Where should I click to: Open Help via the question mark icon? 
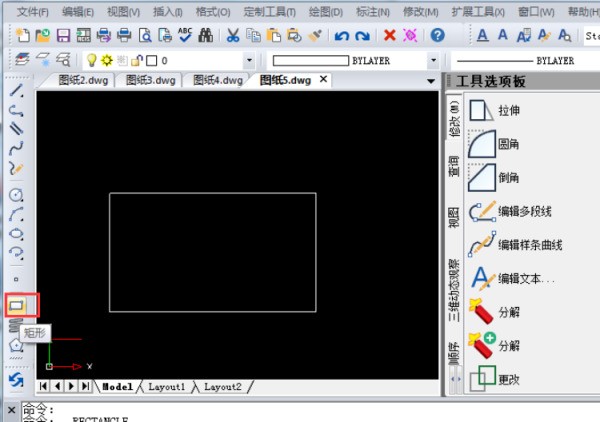tap(437, 35)
